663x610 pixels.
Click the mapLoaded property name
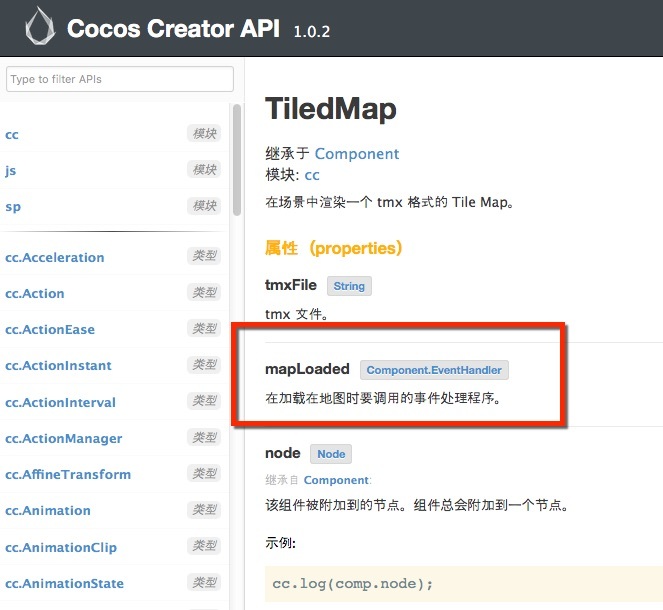307,369
